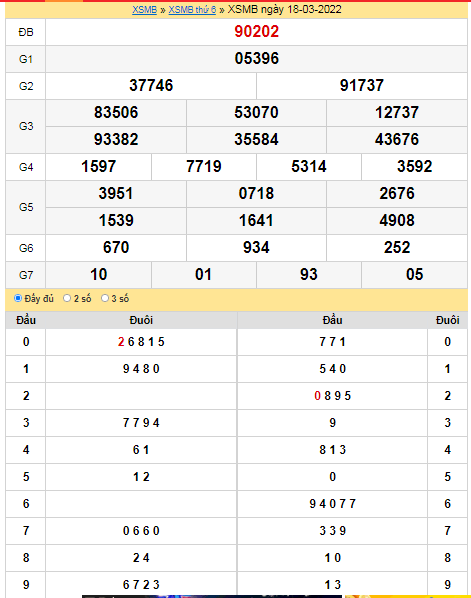
Task: Open the XSMB breadcrumb link
Action: [145, 10]
